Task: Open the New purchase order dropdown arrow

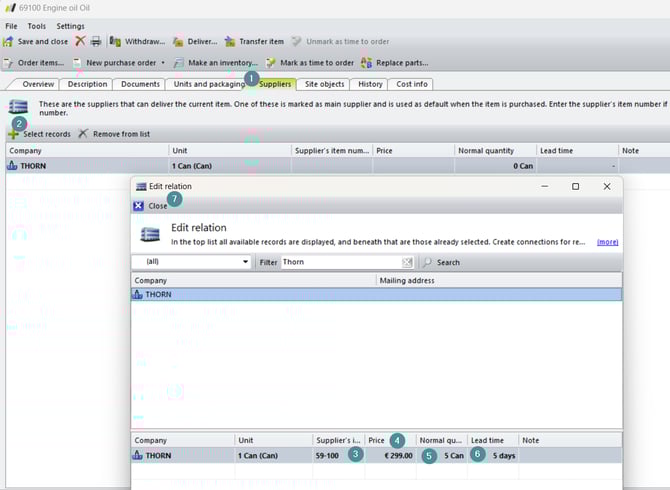Action: [163, 63]
